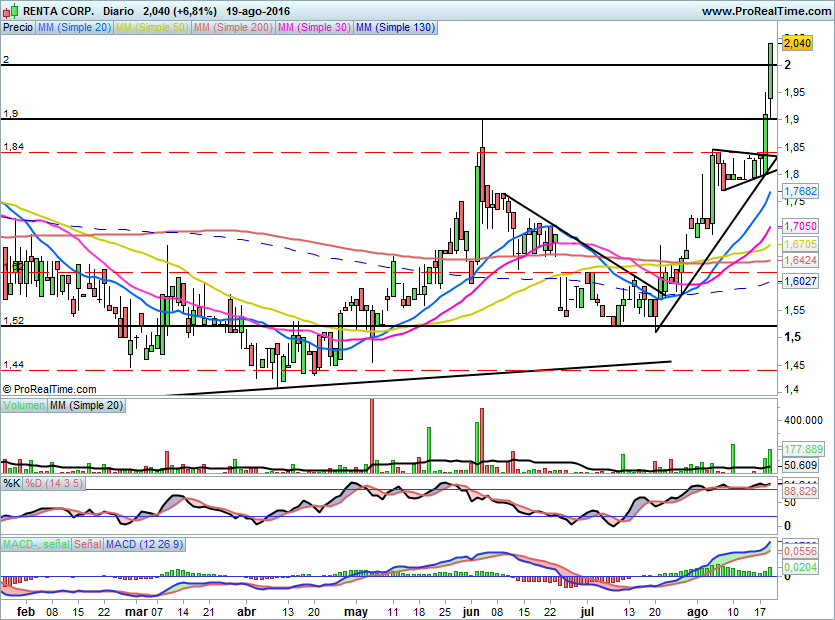Click the %K stochastic label
Viewport: 835px width, 620px height.
(x=12, y=483)
